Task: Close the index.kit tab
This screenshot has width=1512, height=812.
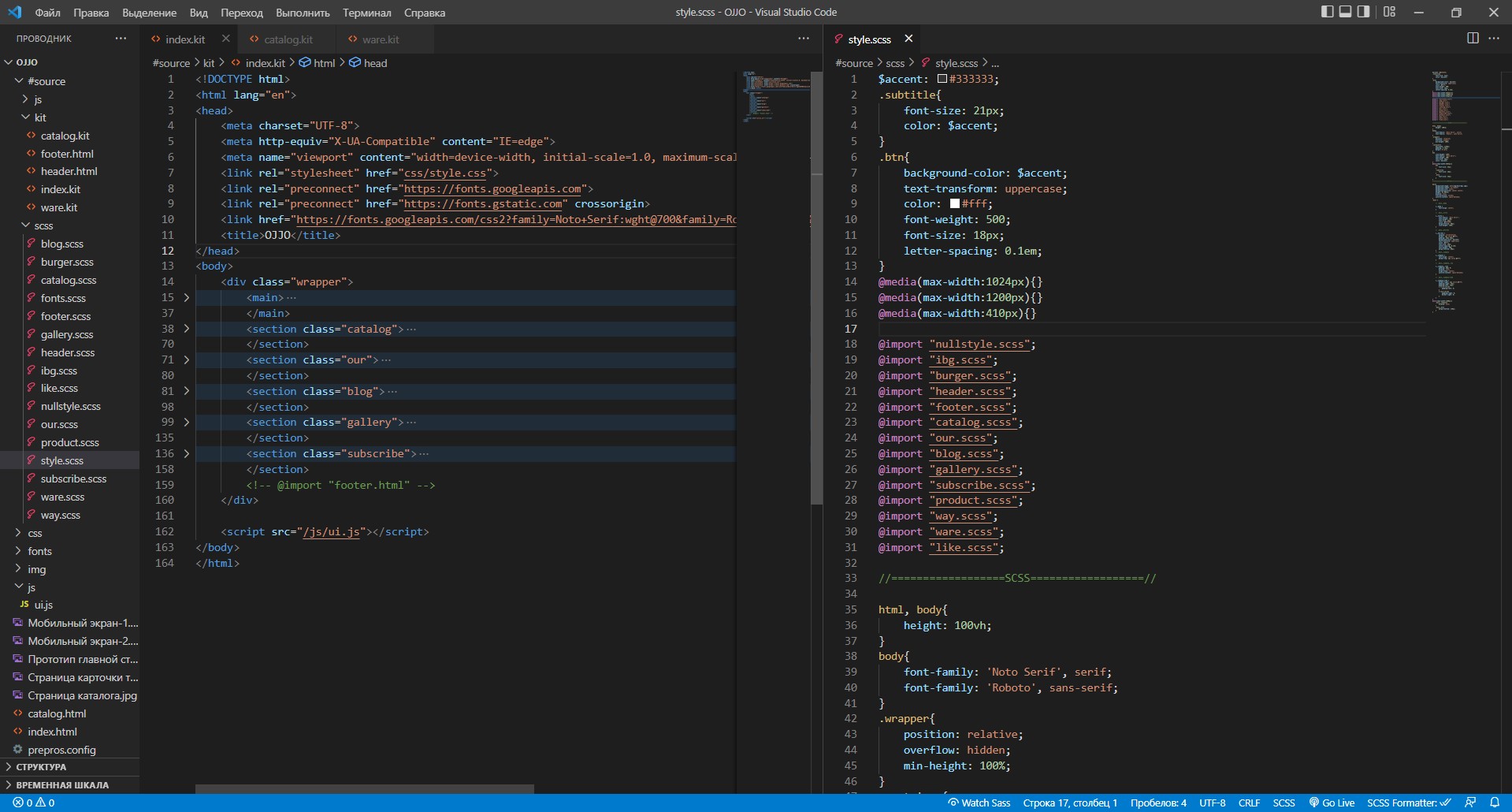Action: click(x=226, y=39)
